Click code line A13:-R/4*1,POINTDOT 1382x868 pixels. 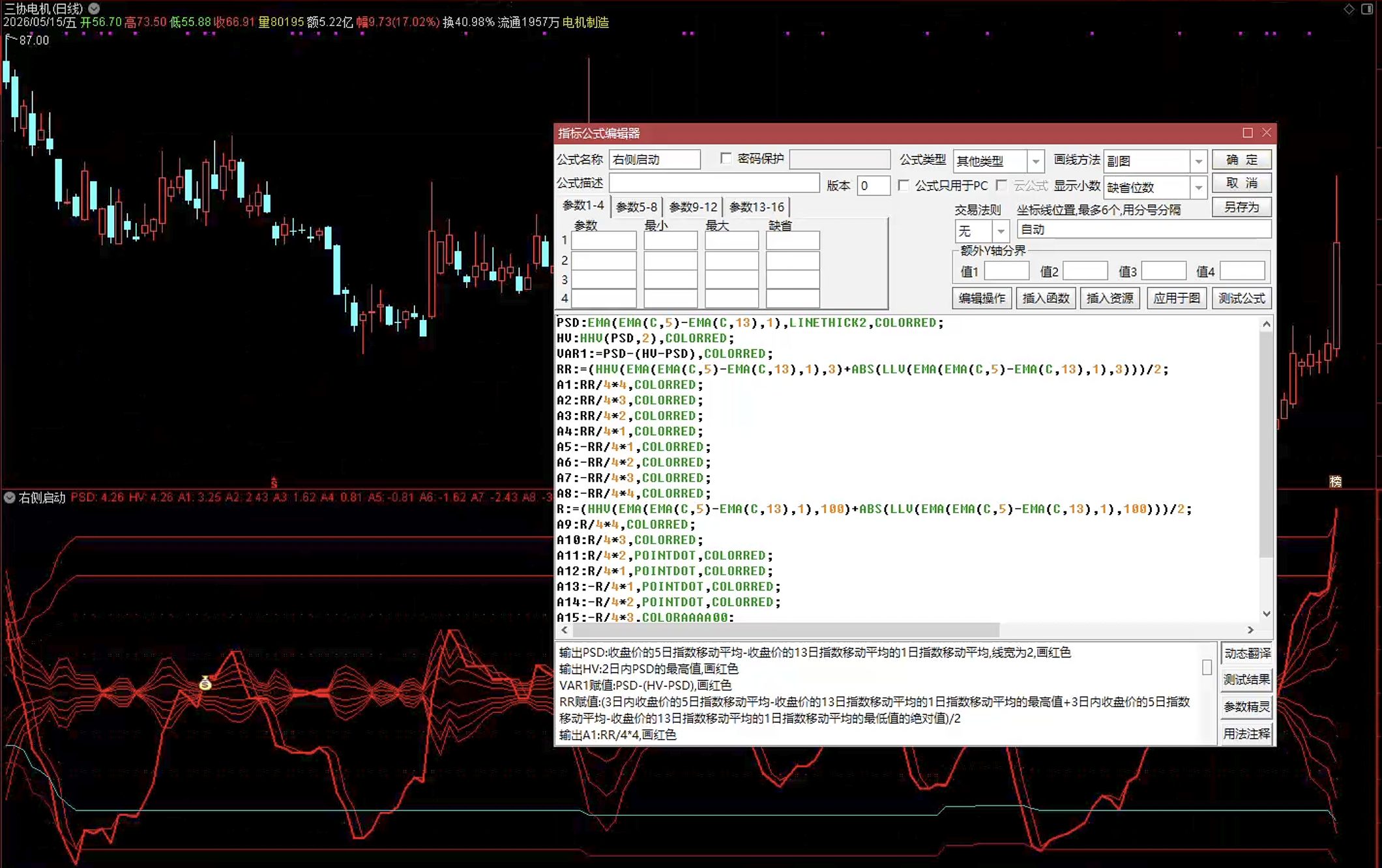668,586
